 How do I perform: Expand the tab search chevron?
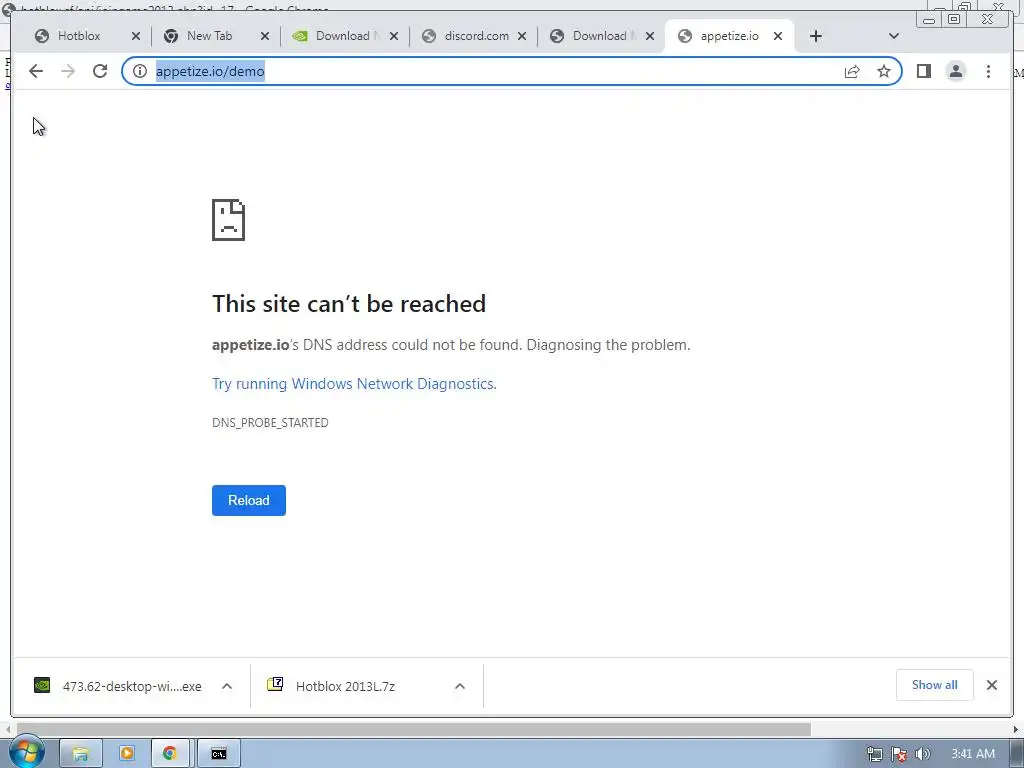tap(894, 36)
